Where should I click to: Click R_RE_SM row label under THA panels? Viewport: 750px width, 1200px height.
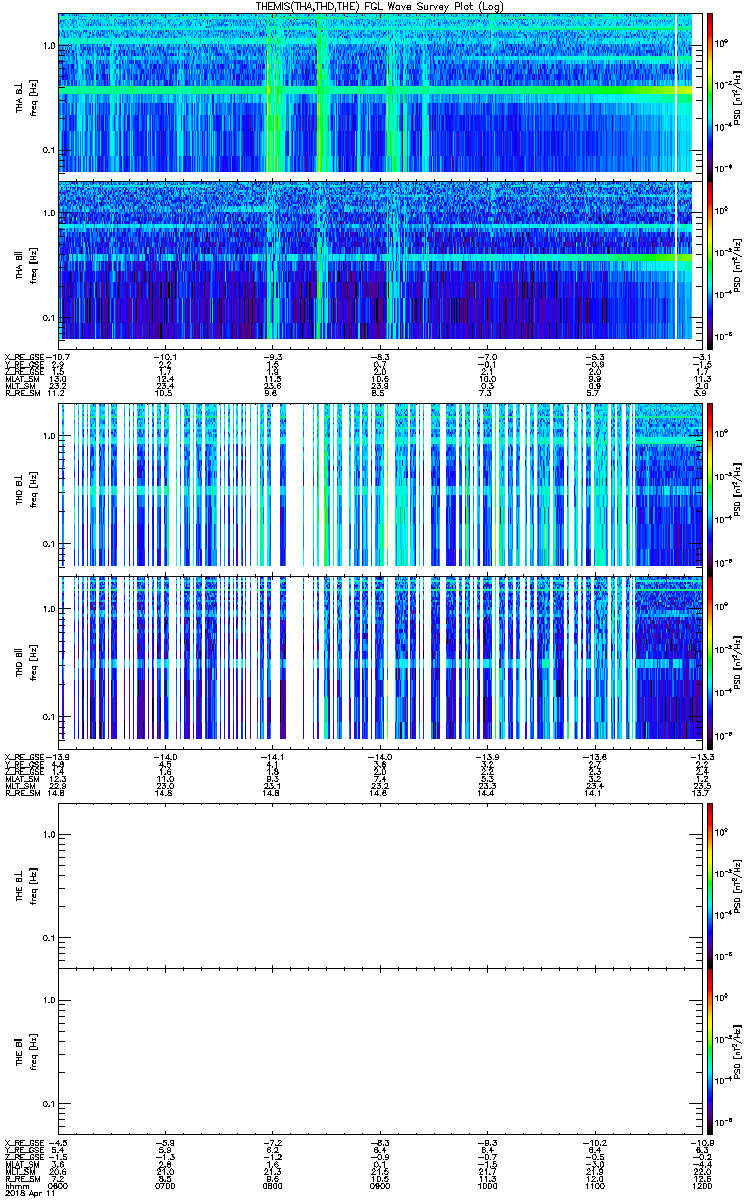pos(21,393)
